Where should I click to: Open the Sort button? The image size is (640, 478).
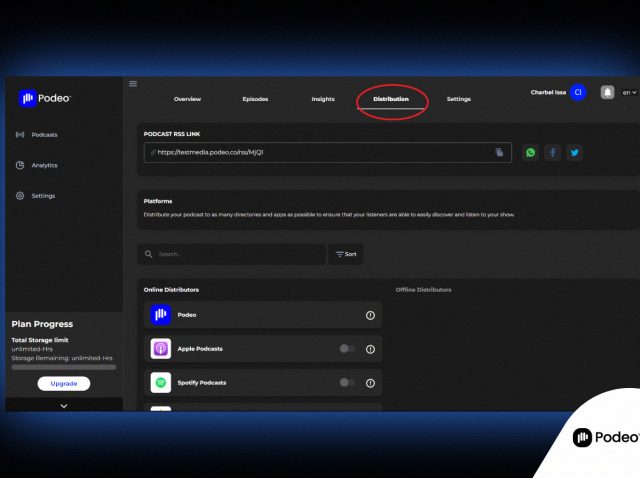point(346,254)
